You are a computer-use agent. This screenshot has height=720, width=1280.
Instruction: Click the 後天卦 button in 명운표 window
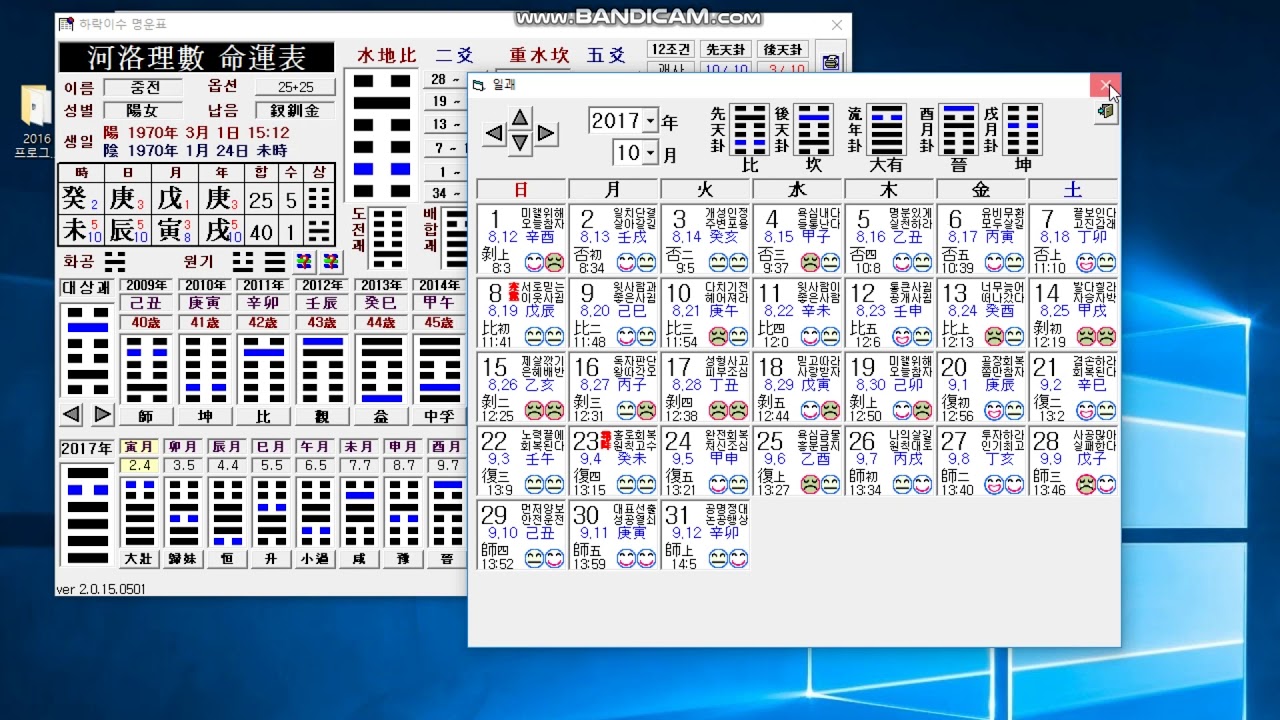point(782,49)
